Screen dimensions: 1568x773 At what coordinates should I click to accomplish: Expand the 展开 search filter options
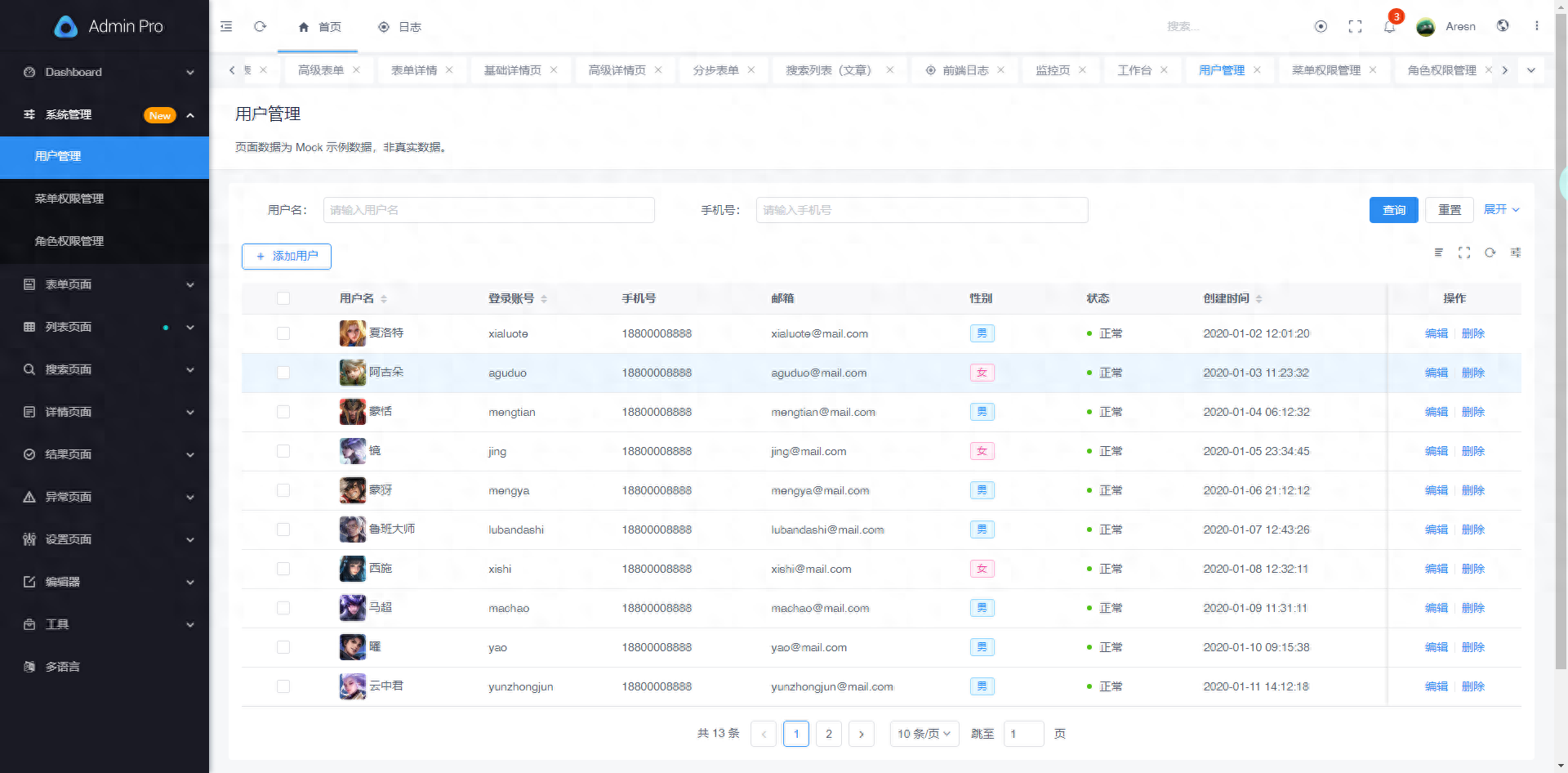pos(1500,209)
